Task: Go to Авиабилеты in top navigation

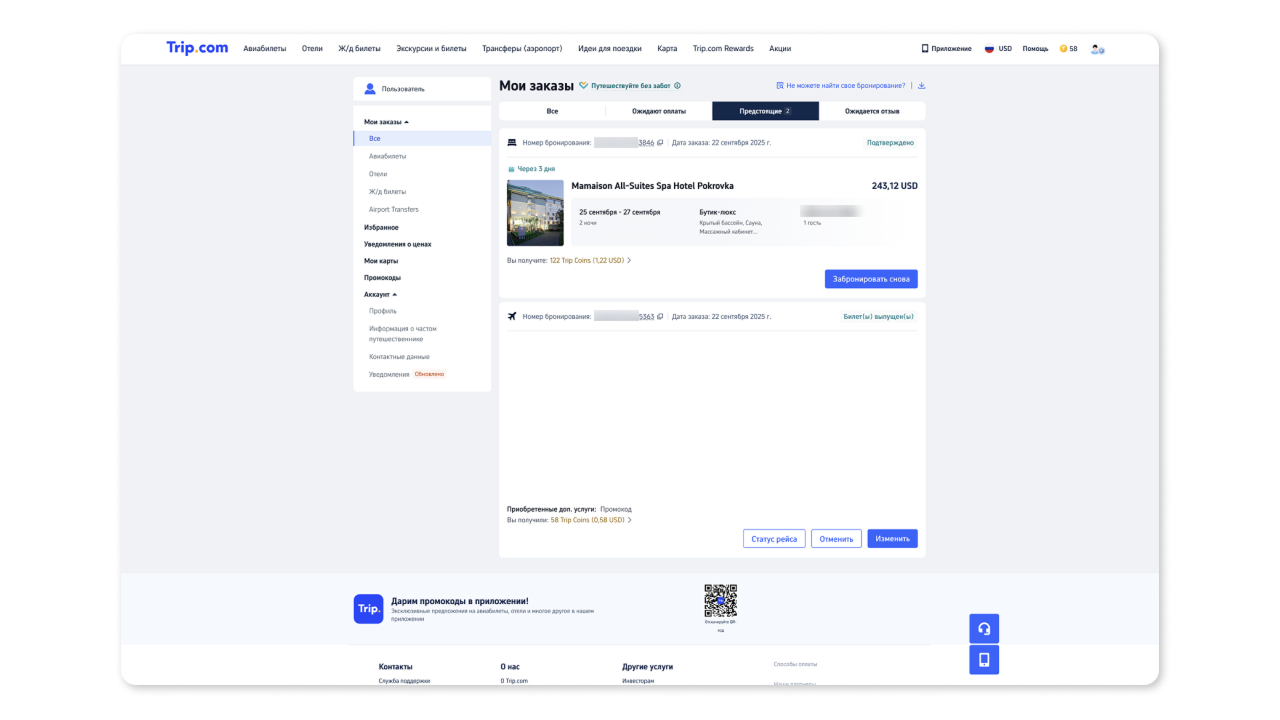Action: [265, 48]
